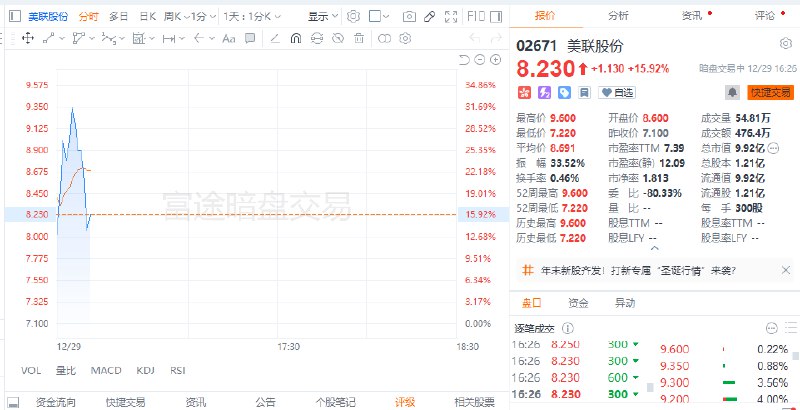Delete drawings with the trash icon
The height and width of the screenshot is (410, 800).
pos(359,38)
